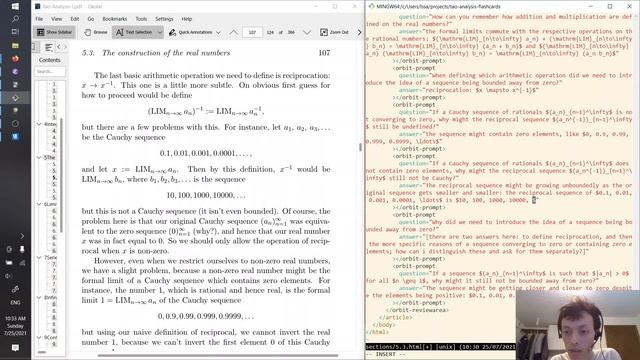Click the sequence '0.1, 0.01, 0.001, 0.0001' in PDF

(x=206, y=153)
